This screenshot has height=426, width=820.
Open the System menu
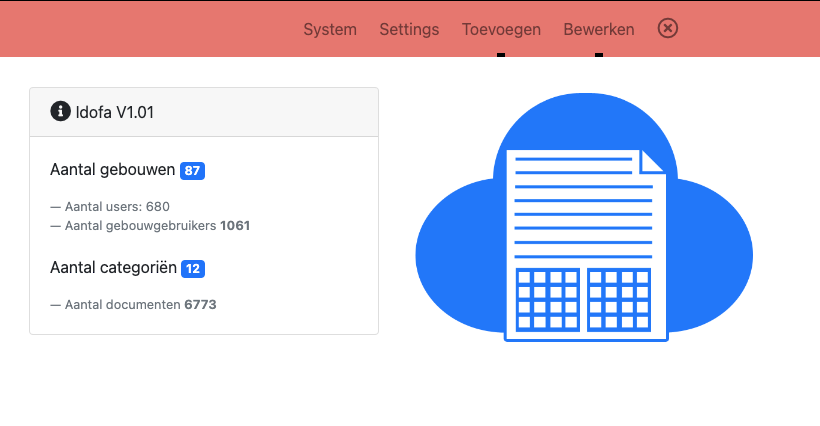330,29
